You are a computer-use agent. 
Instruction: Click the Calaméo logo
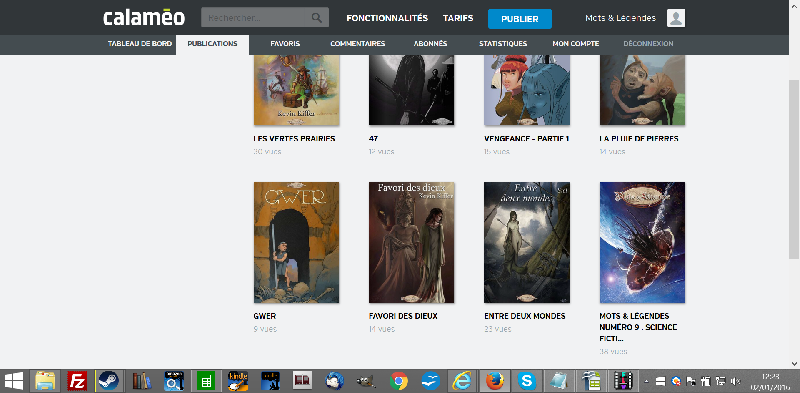(144, 18)
